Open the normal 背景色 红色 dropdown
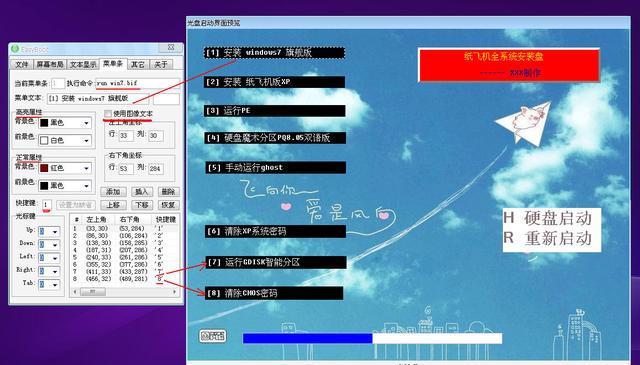 coord(65,168)
